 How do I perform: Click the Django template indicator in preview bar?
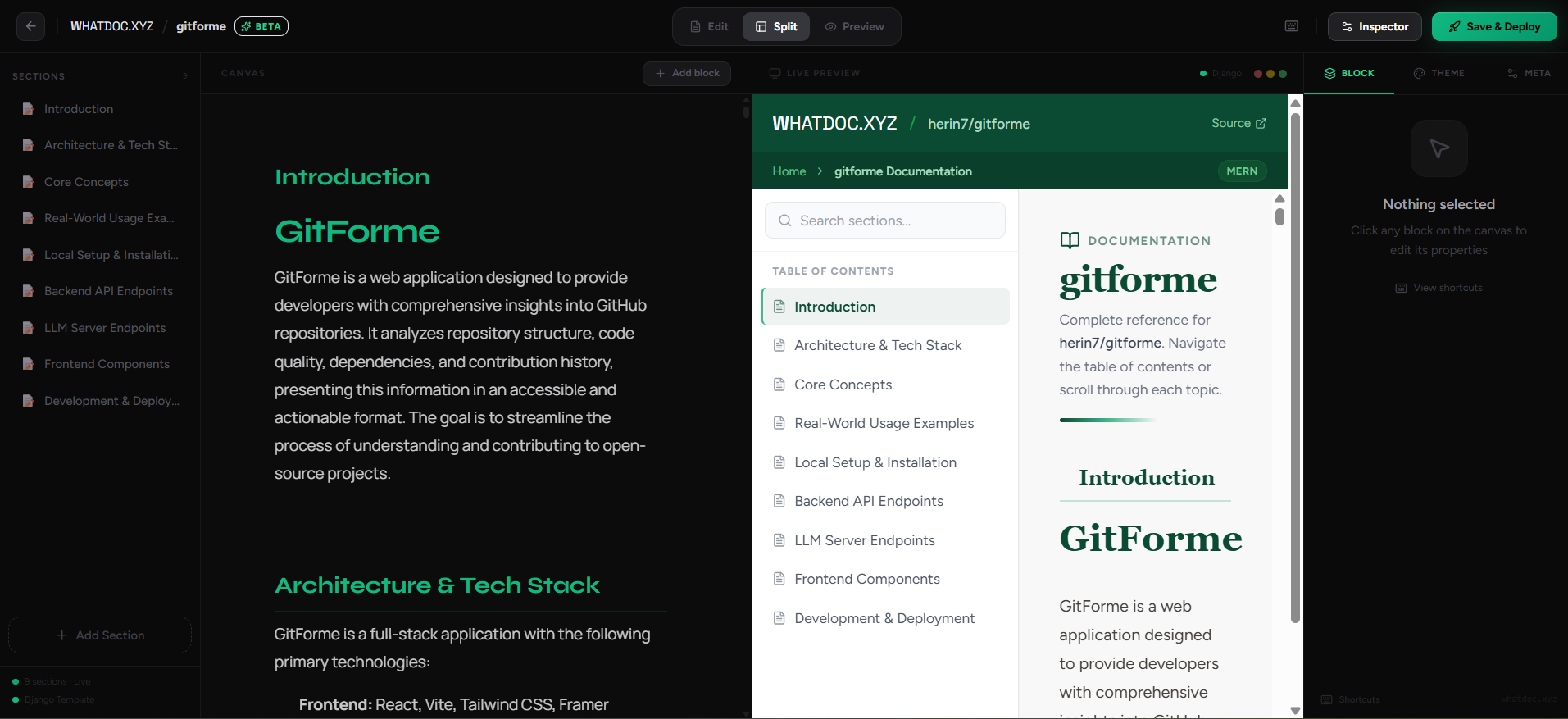[x=1220, y=73]
